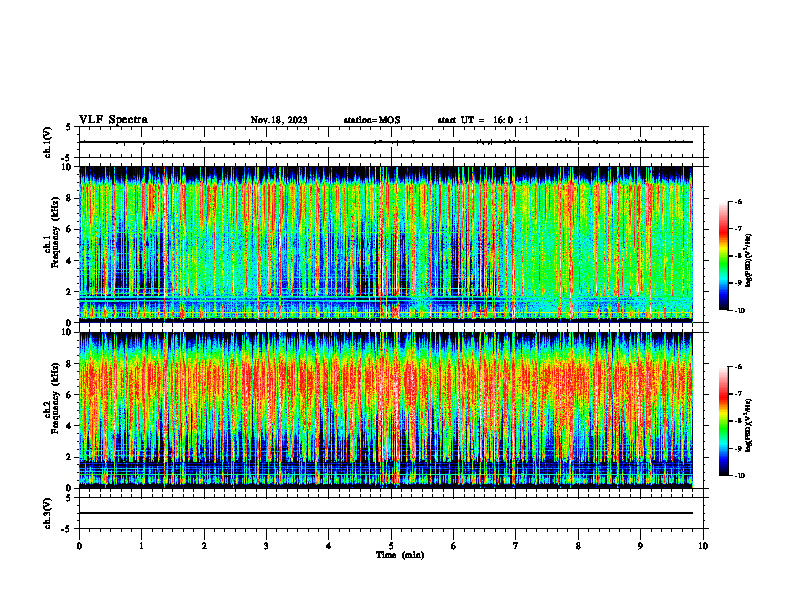
Task: Click the 'ch.3(V)' axis label
Action: click(x=48, y=513)
